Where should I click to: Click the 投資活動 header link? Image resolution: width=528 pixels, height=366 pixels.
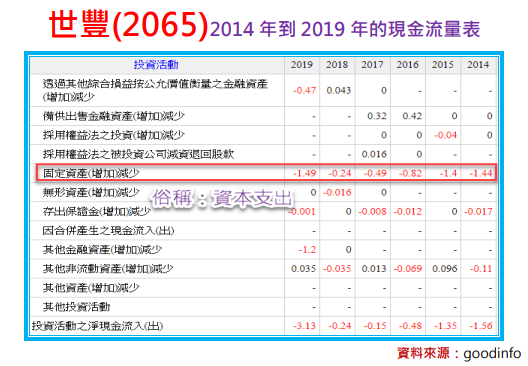[156, 65]
